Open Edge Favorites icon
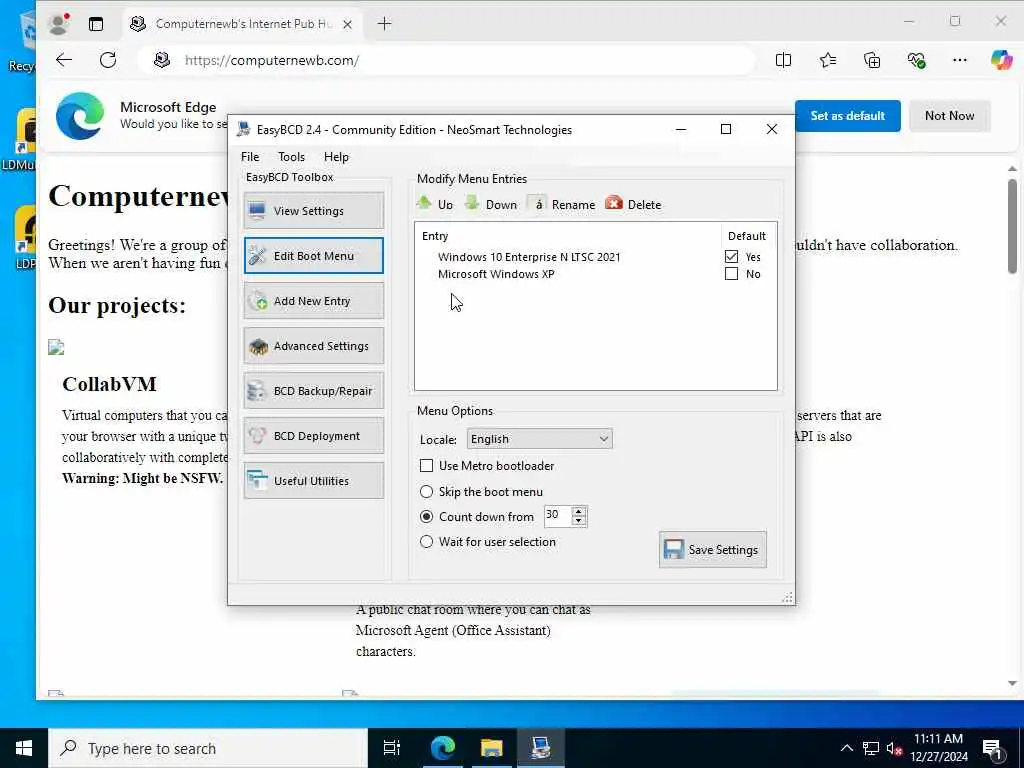 coord(828,60)
